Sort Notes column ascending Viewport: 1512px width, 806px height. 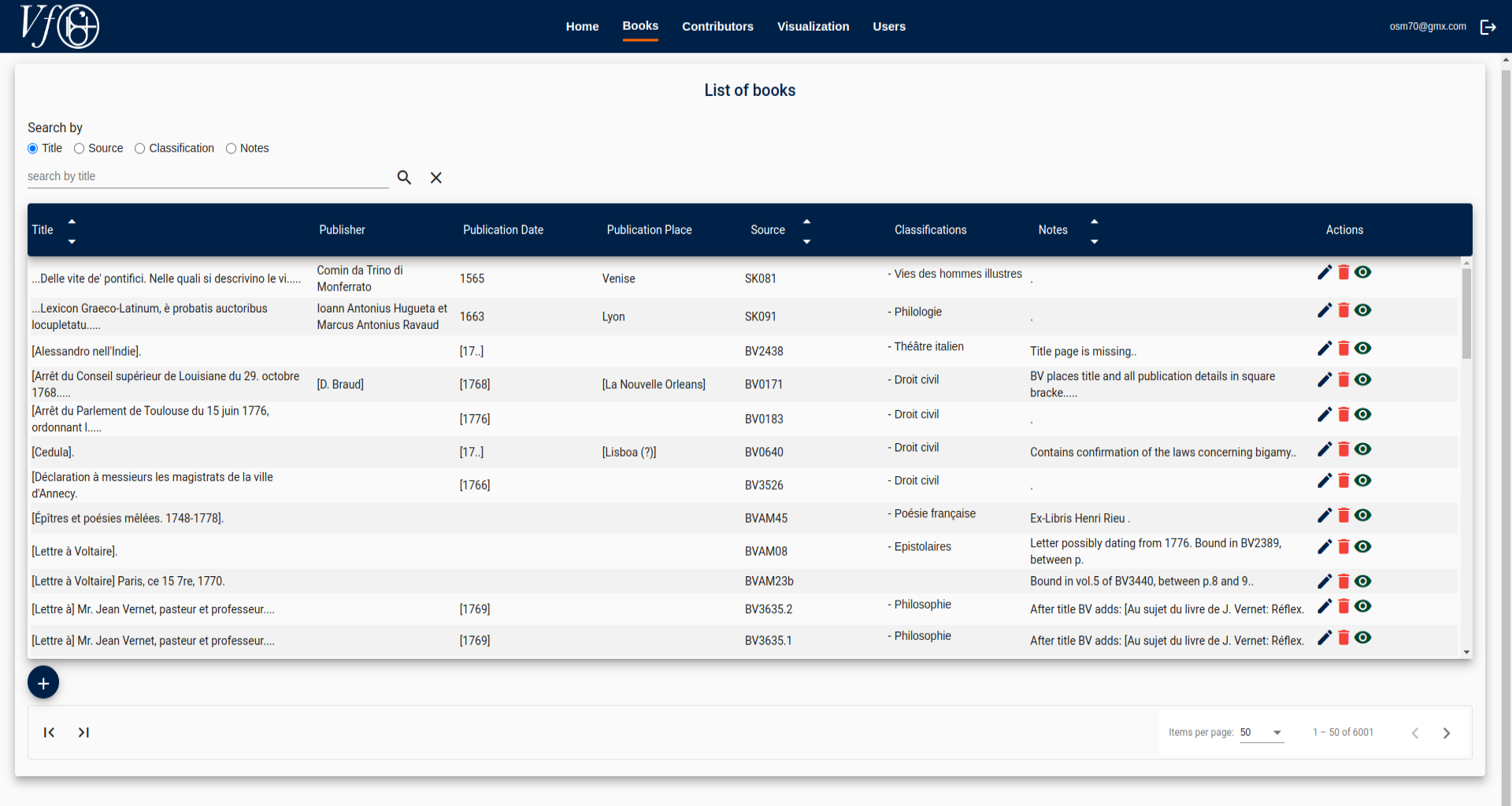click(1094, 221)
